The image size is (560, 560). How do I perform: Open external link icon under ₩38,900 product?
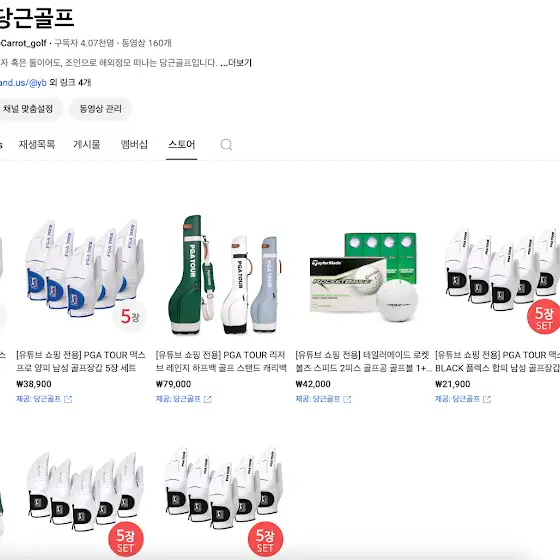tap(68, 399)
